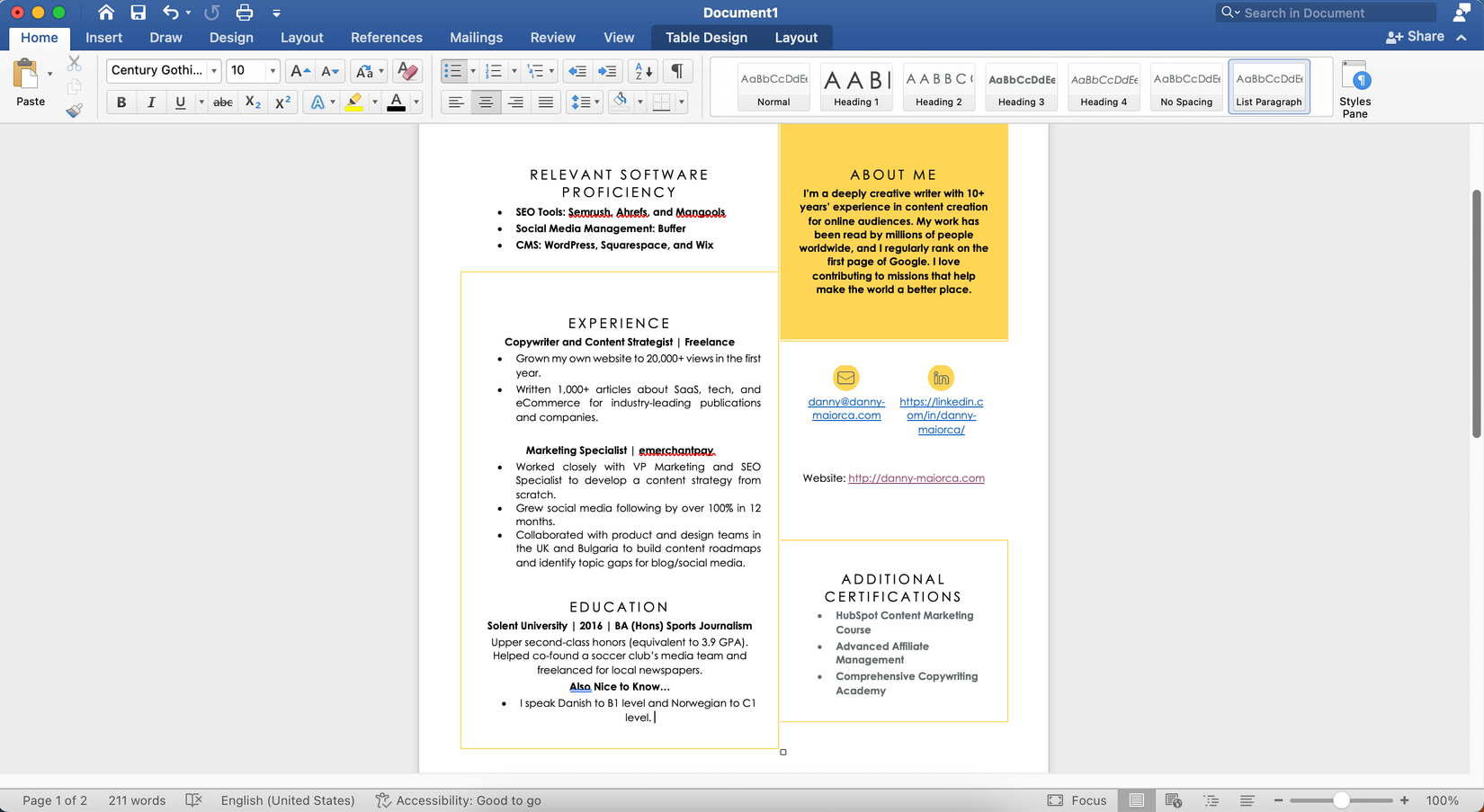Expand the Paste options arrow
The width and height of the screenshot is (1484, 812).
49,74
